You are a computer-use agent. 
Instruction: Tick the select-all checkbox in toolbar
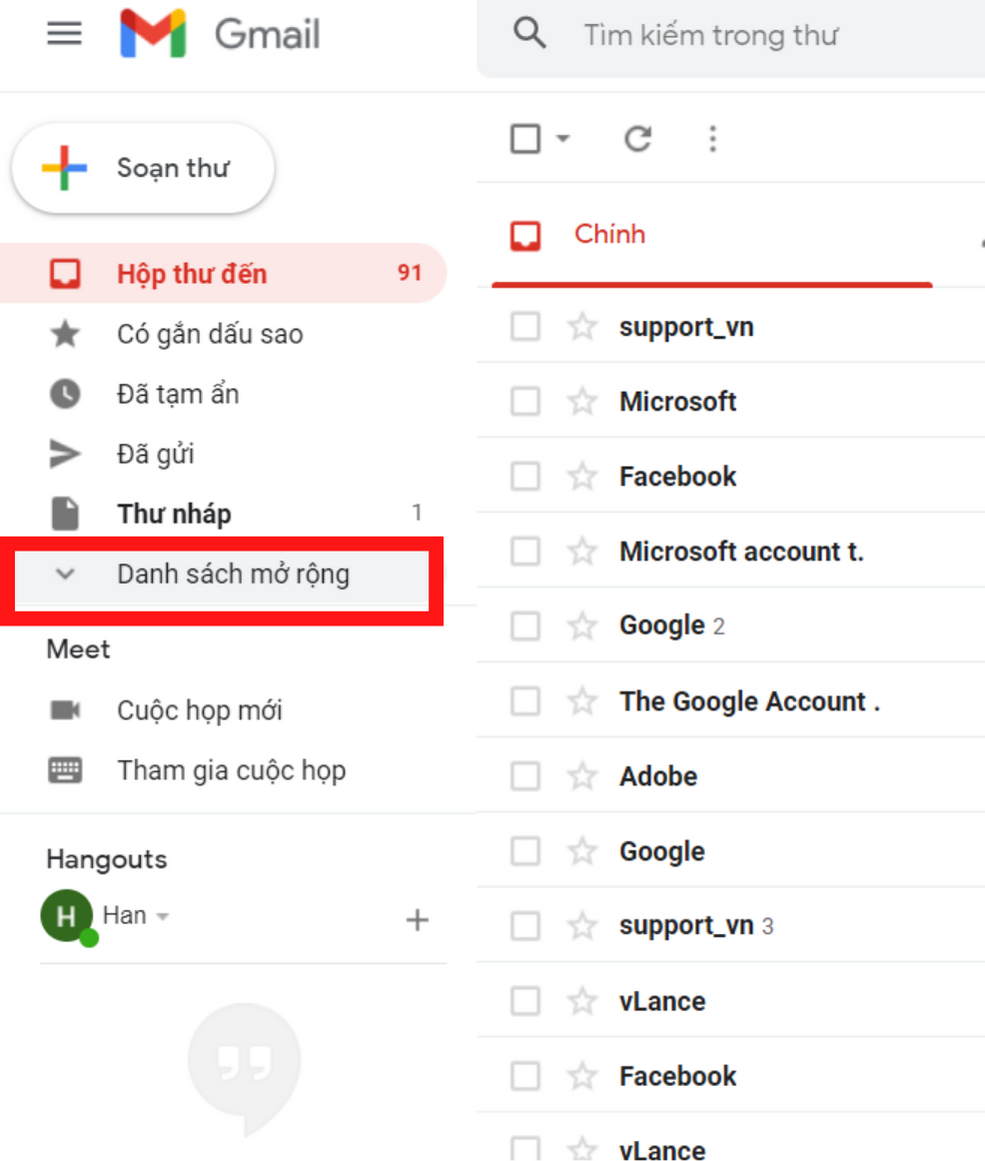(526, 138)
